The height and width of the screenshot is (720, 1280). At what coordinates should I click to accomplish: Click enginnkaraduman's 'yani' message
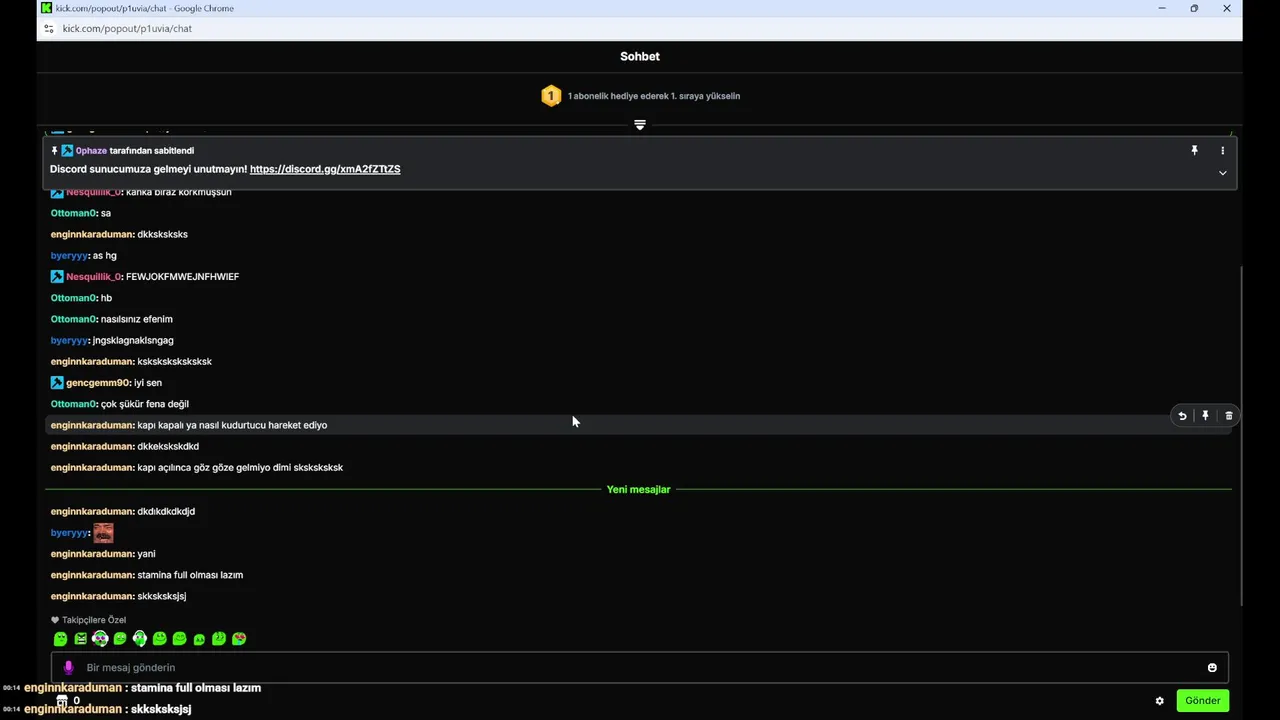point(146,554)
